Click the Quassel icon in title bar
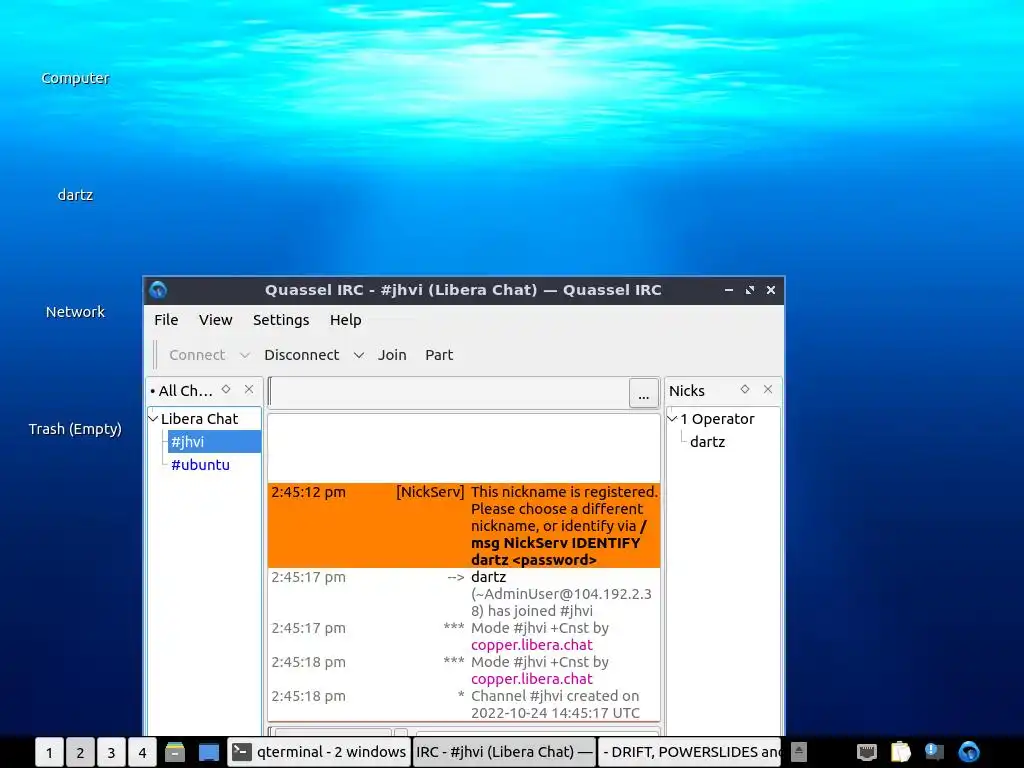The height and width of the screenshot is (768, 1024). coord(158,290)
